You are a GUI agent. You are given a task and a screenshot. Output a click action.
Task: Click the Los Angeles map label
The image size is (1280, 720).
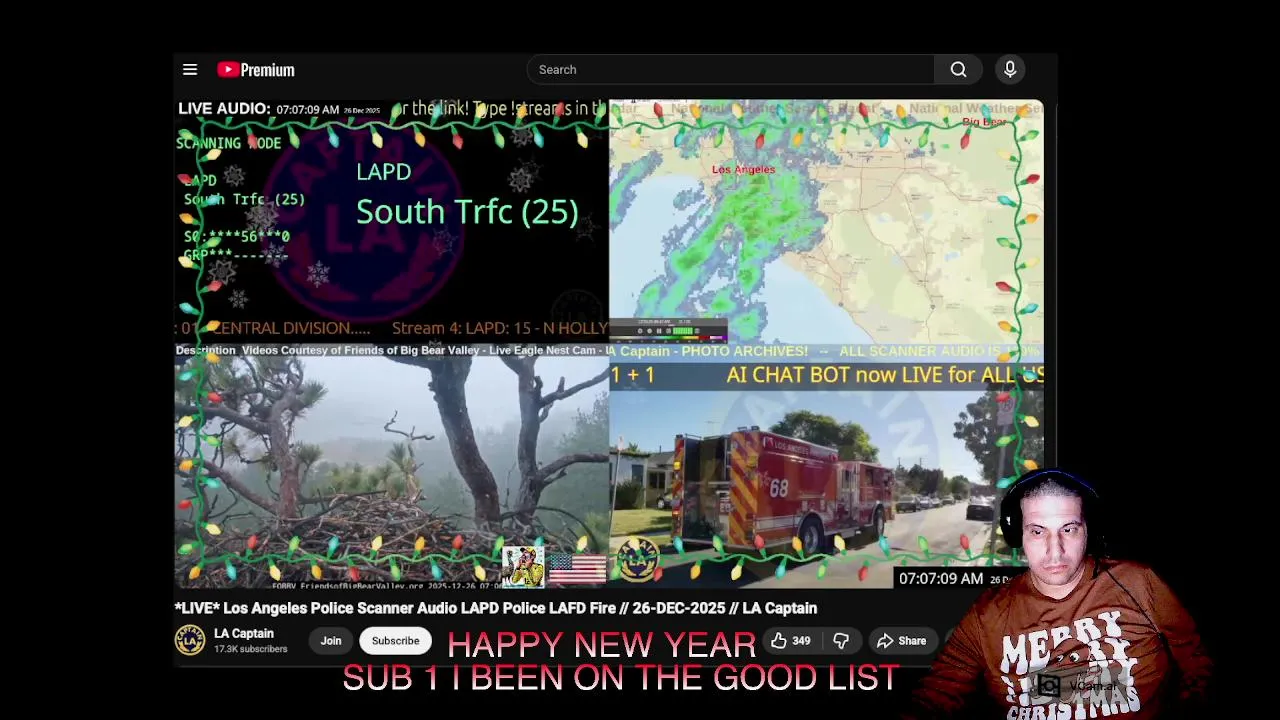pyautogui.click(x=743, y=169)
